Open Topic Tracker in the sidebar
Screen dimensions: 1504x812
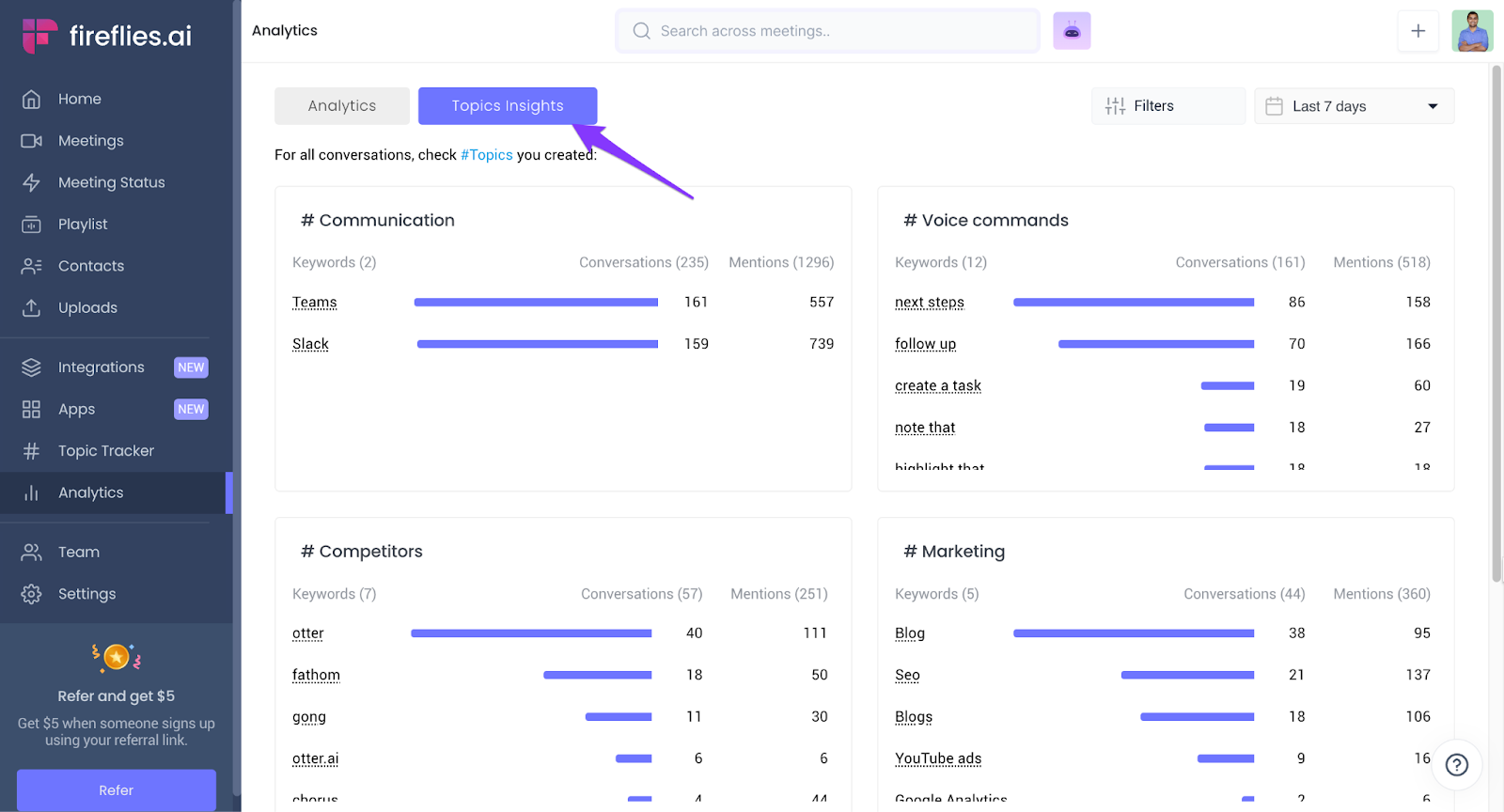click(105, 451)
